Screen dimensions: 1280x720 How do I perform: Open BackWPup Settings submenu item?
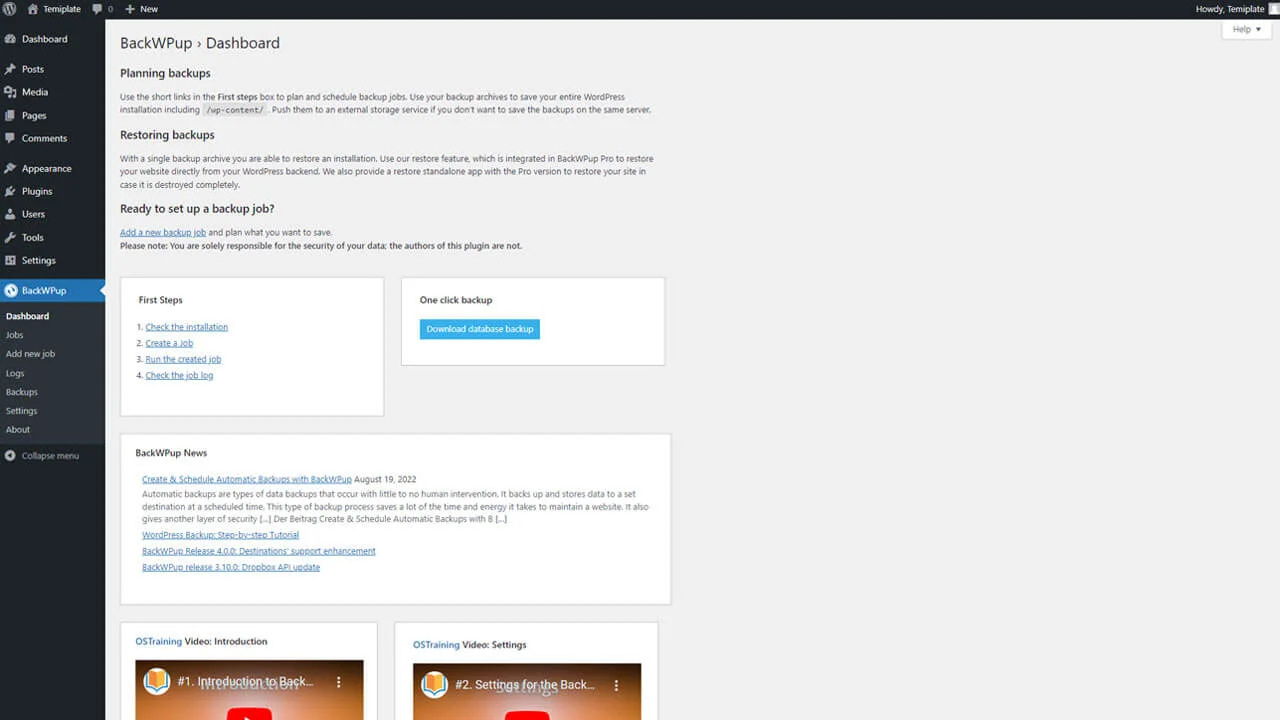click(21, 411)
